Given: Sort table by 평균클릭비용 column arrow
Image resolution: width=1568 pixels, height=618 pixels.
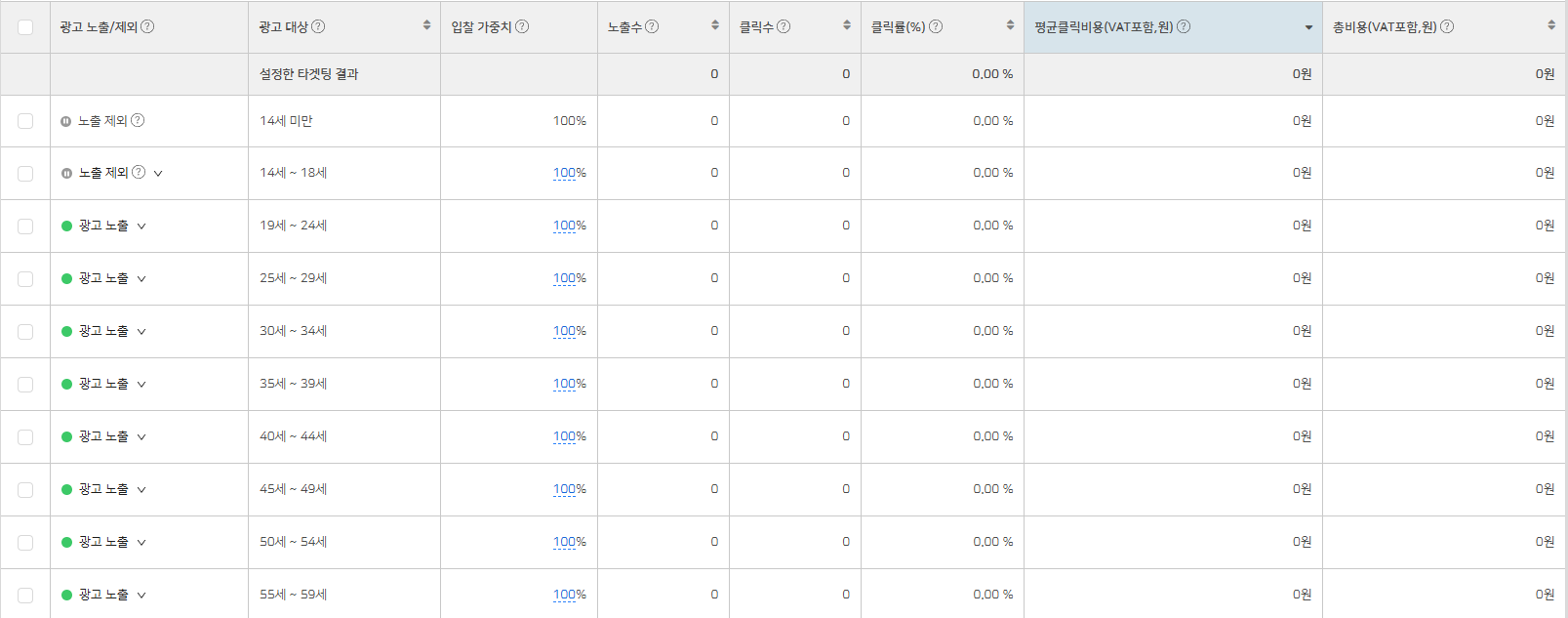Looking at the screenshot, I should pyautogui.click(x=1308, y=27).
